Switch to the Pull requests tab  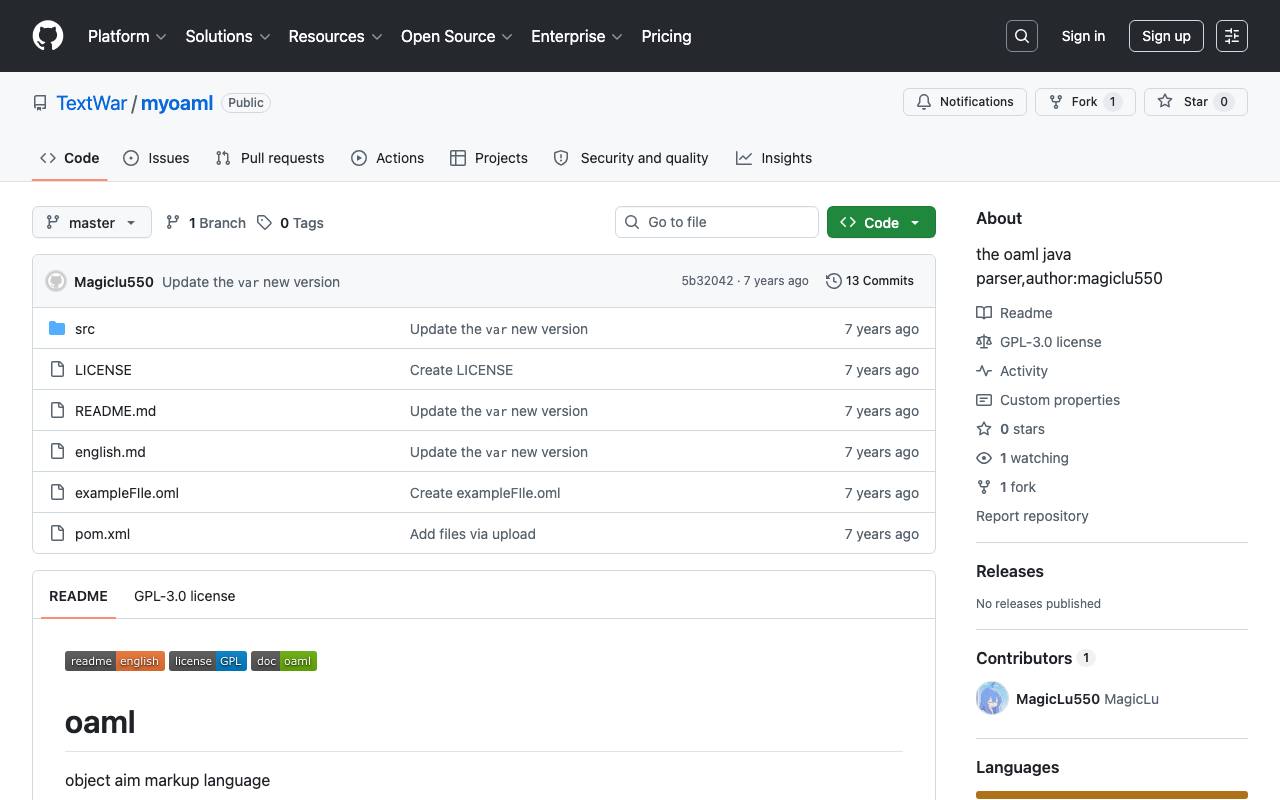click(x=270, y=158)
